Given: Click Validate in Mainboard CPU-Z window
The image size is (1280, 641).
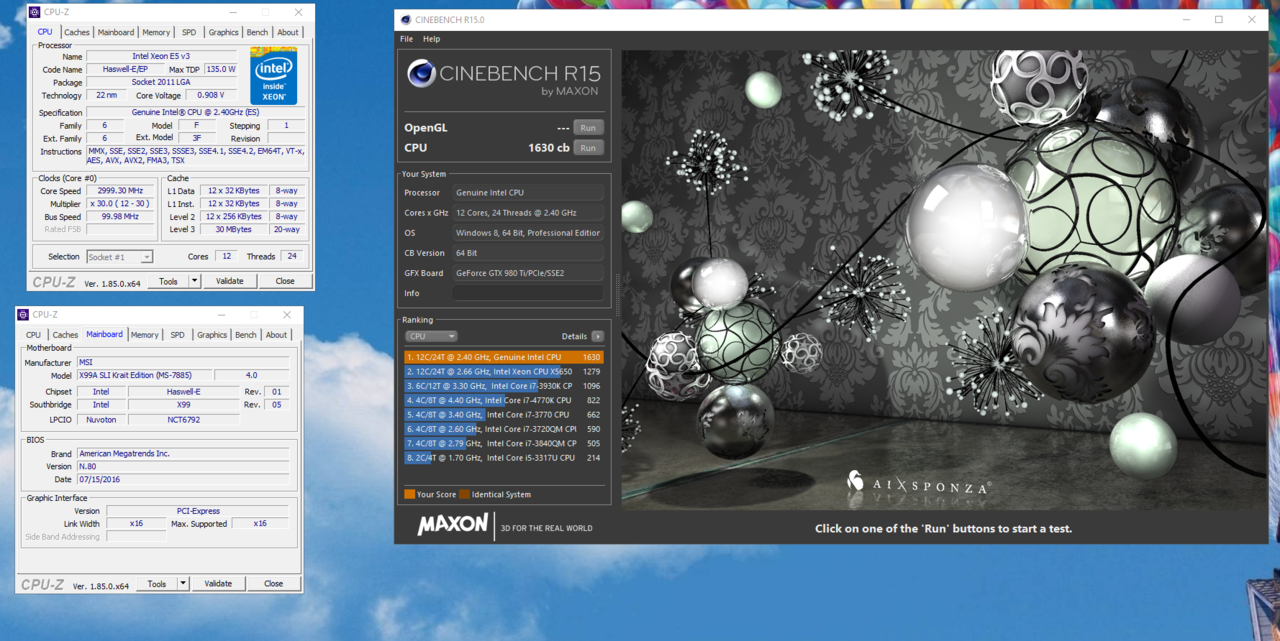Looking at the screenshot, I should (218, 584).
